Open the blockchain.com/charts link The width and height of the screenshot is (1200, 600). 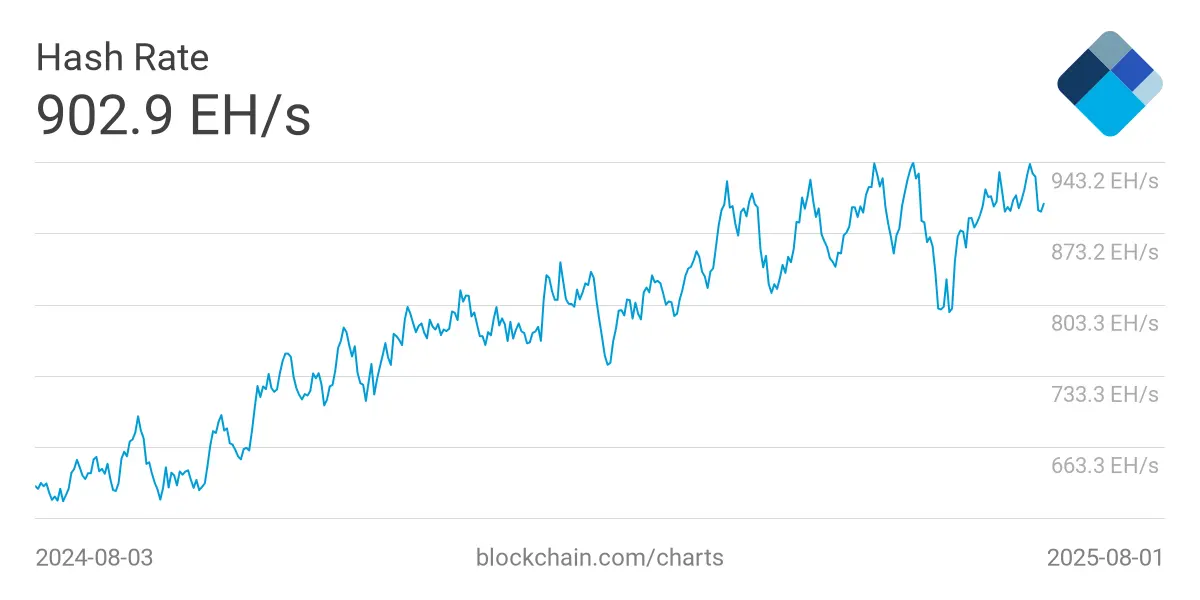click(x=599, y=557)
